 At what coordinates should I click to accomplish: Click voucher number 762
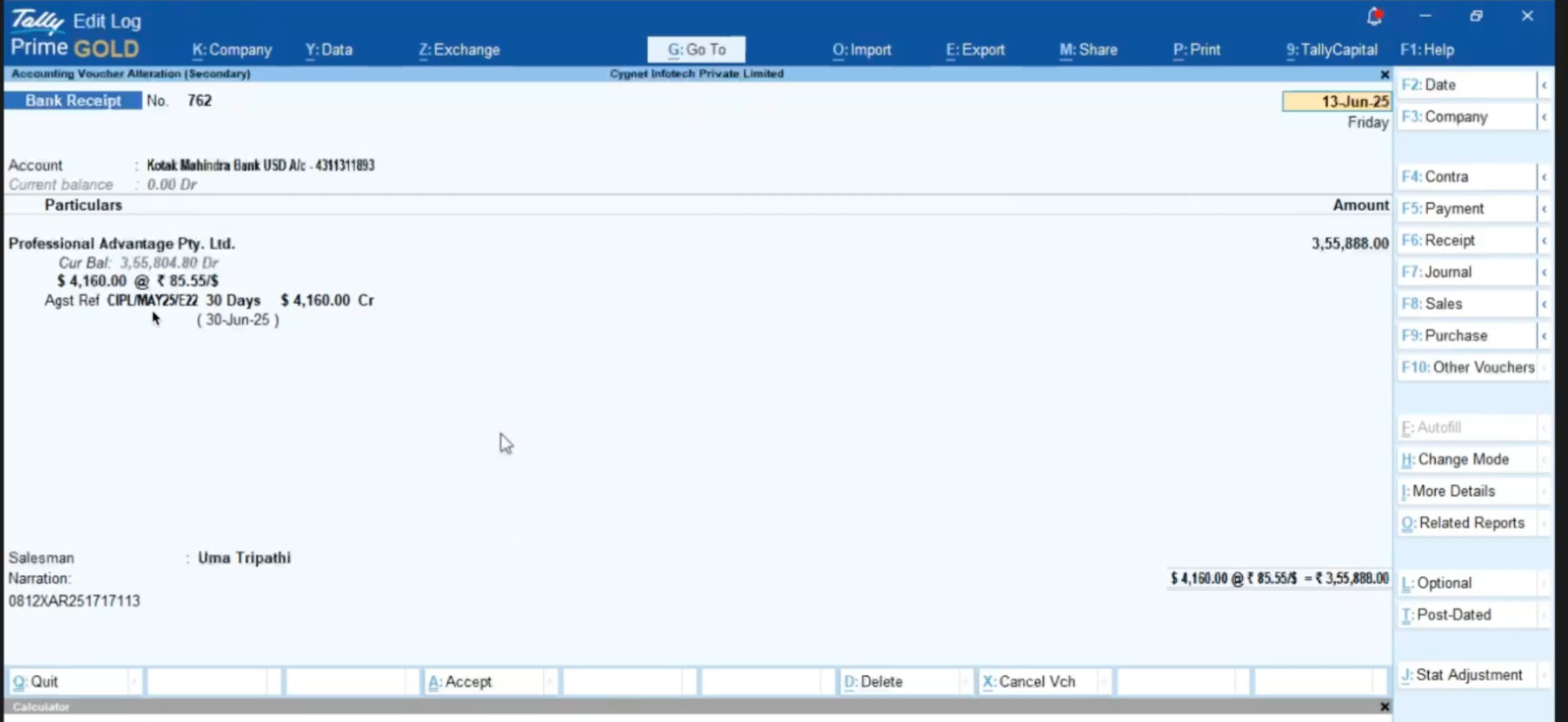tap(200, 101)
